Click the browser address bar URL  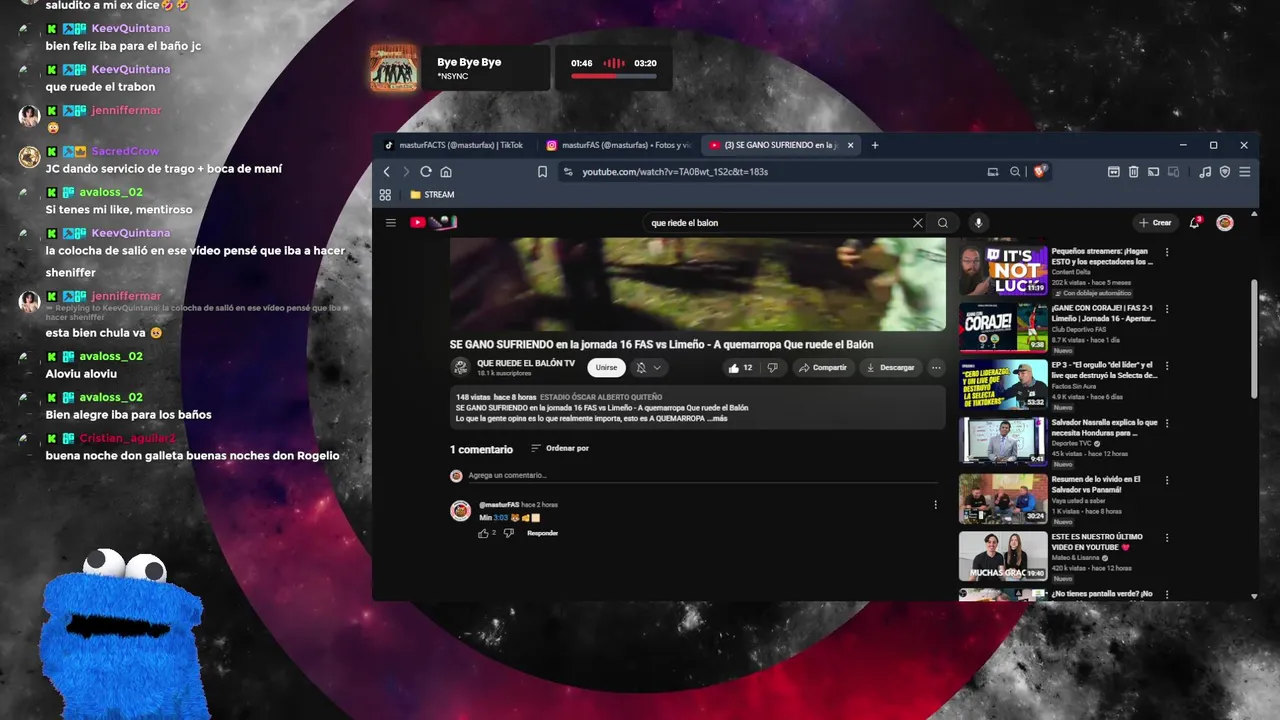tap(675, 172)
